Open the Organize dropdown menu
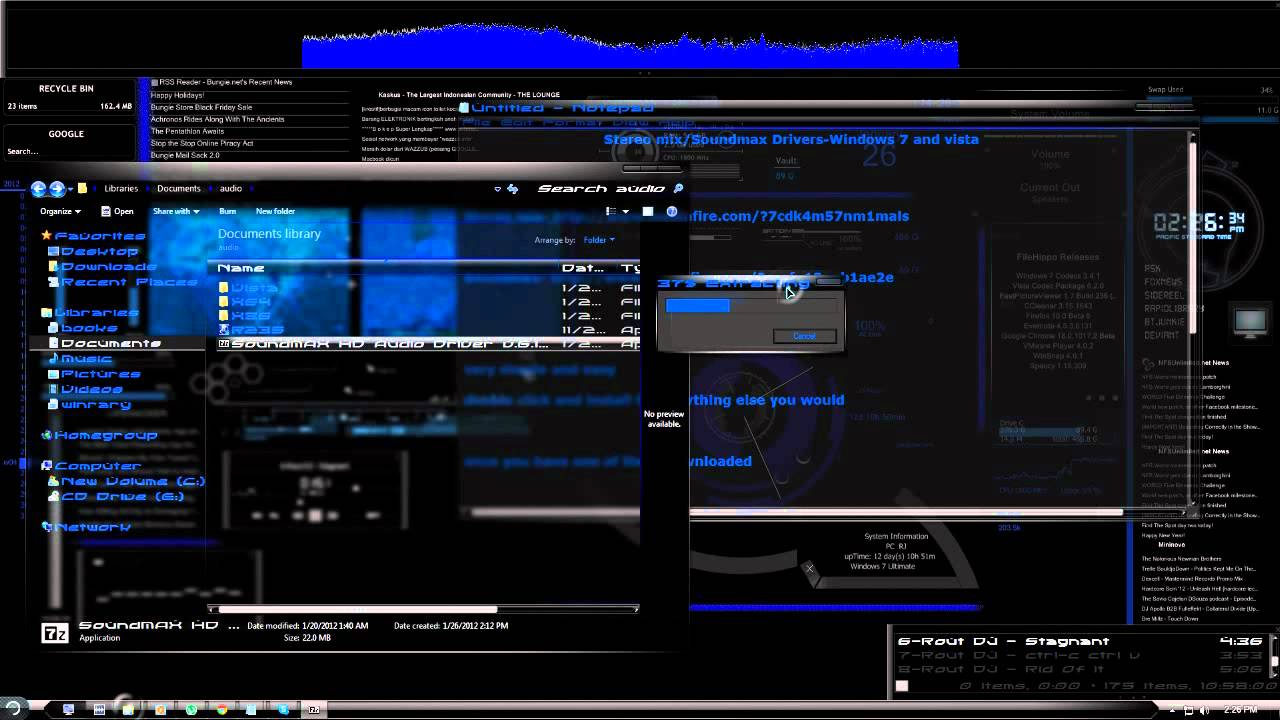 point(61,211)
